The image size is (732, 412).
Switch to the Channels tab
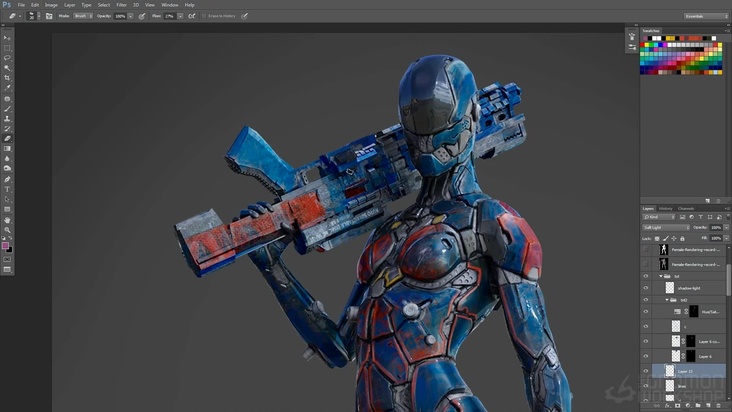point(686,209)
